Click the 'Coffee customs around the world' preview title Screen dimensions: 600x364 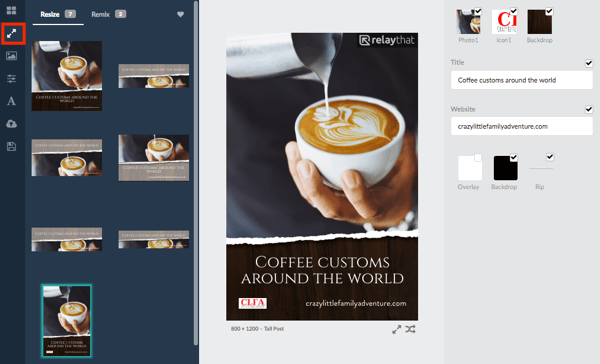pyautogui.click(x=322, y=270)
